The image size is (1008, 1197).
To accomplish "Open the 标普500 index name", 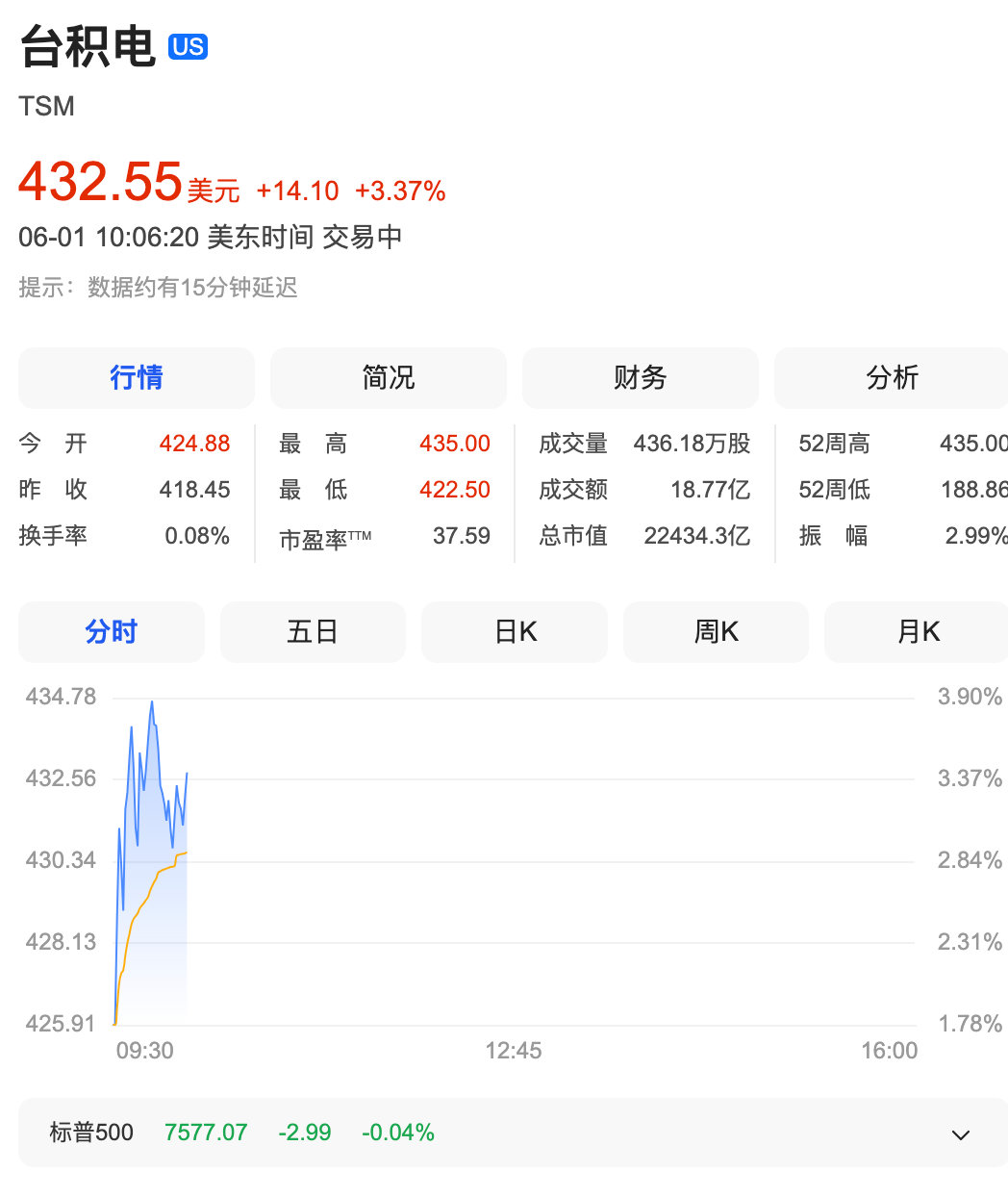I will coord(91,1133).
